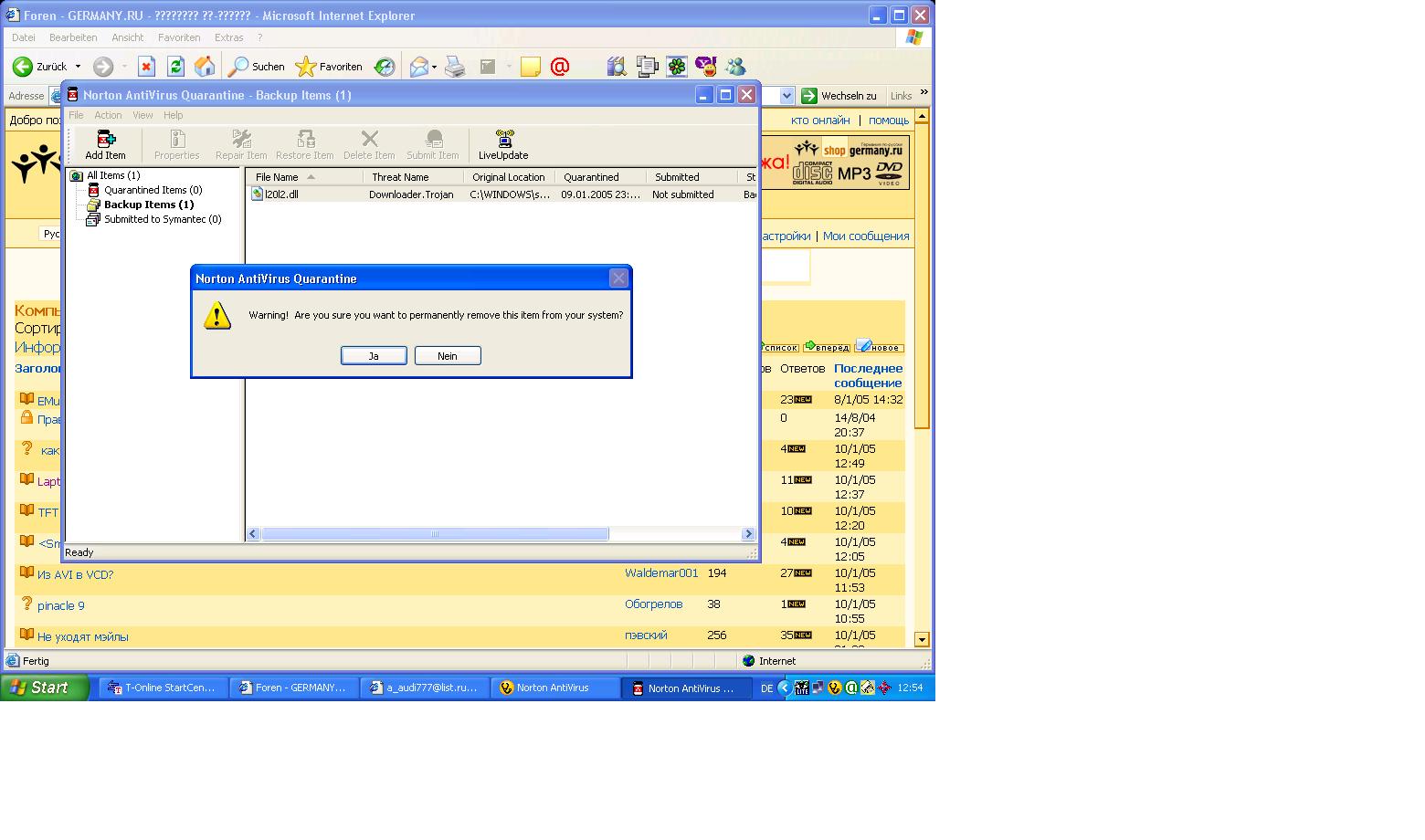This screenshot has height=840, width=1425.
Task: Click the IE Stop (red X) icon
Action: pyautogui.click(x=146, y=67)
